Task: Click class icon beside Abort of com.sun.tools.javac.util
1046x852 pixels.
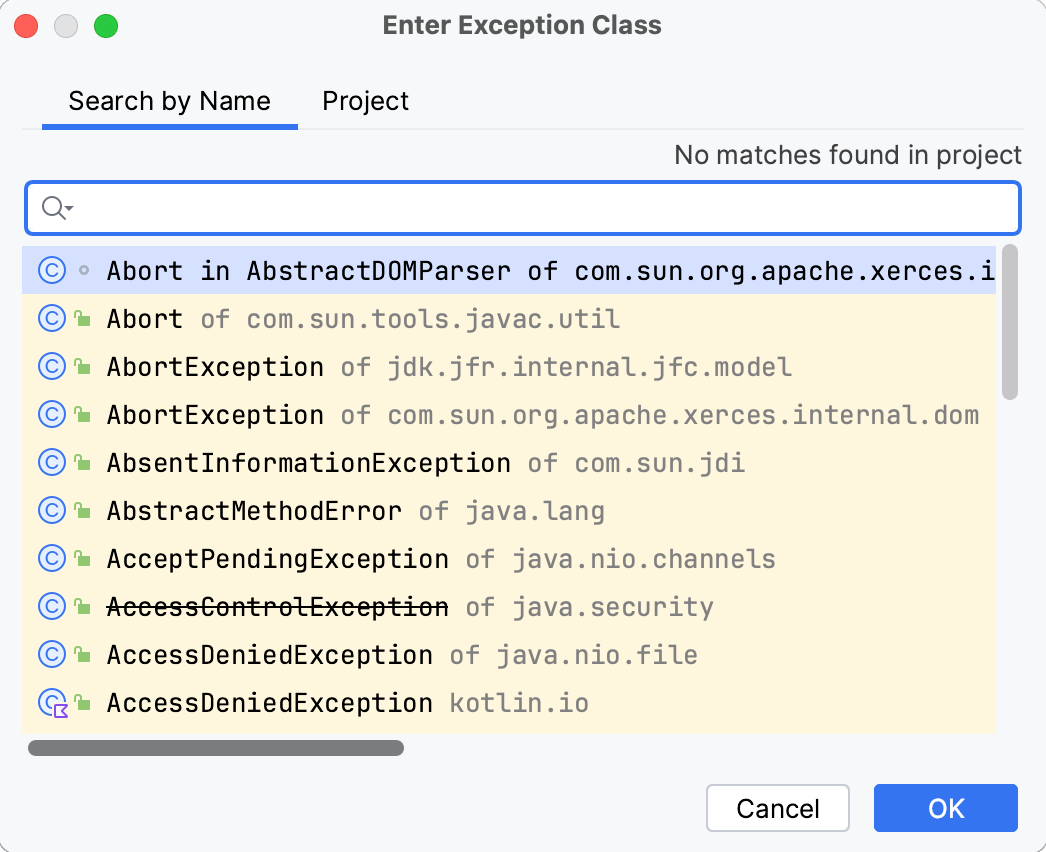Action: click(x=52, y=318)
